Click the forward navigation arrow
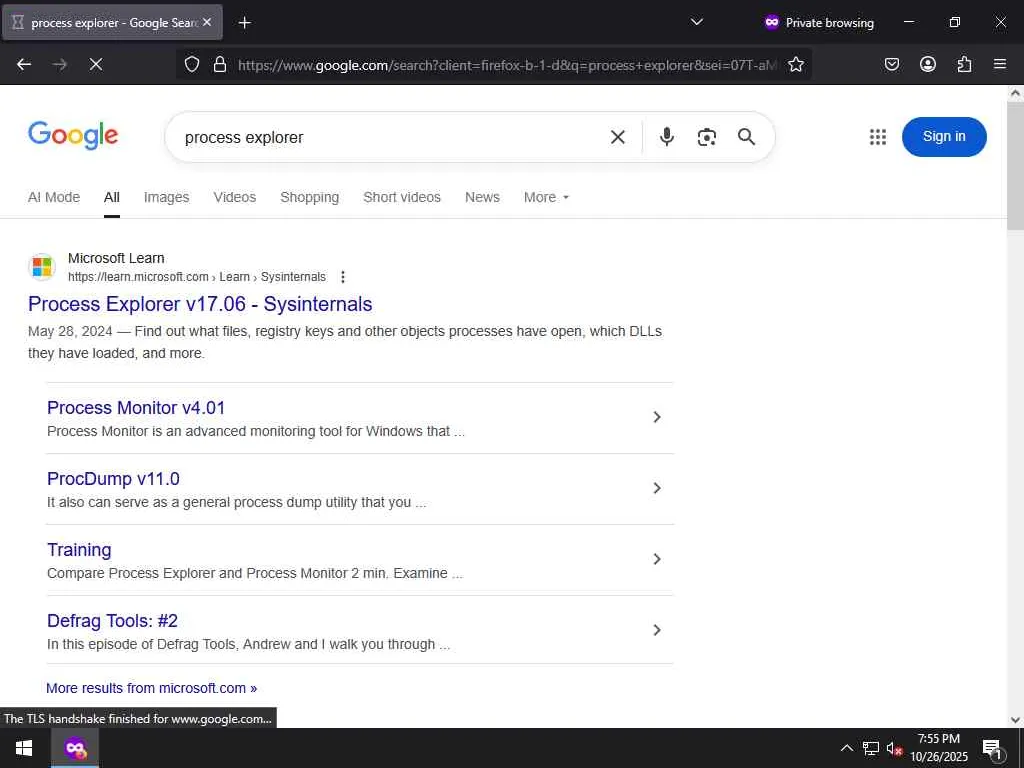 tap(60, 64)
